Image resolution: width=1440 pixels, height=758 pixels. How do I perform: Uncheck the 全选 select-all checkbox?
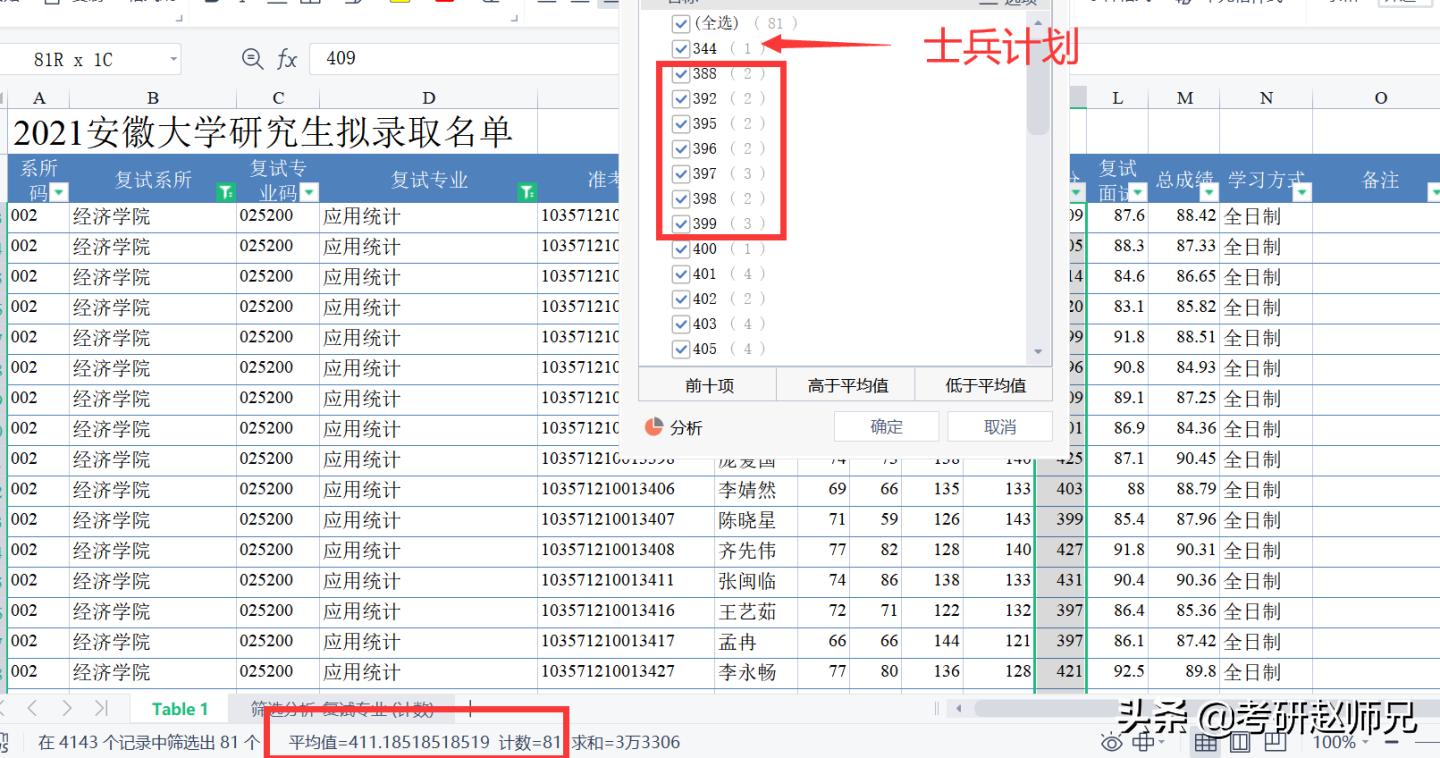682,22
